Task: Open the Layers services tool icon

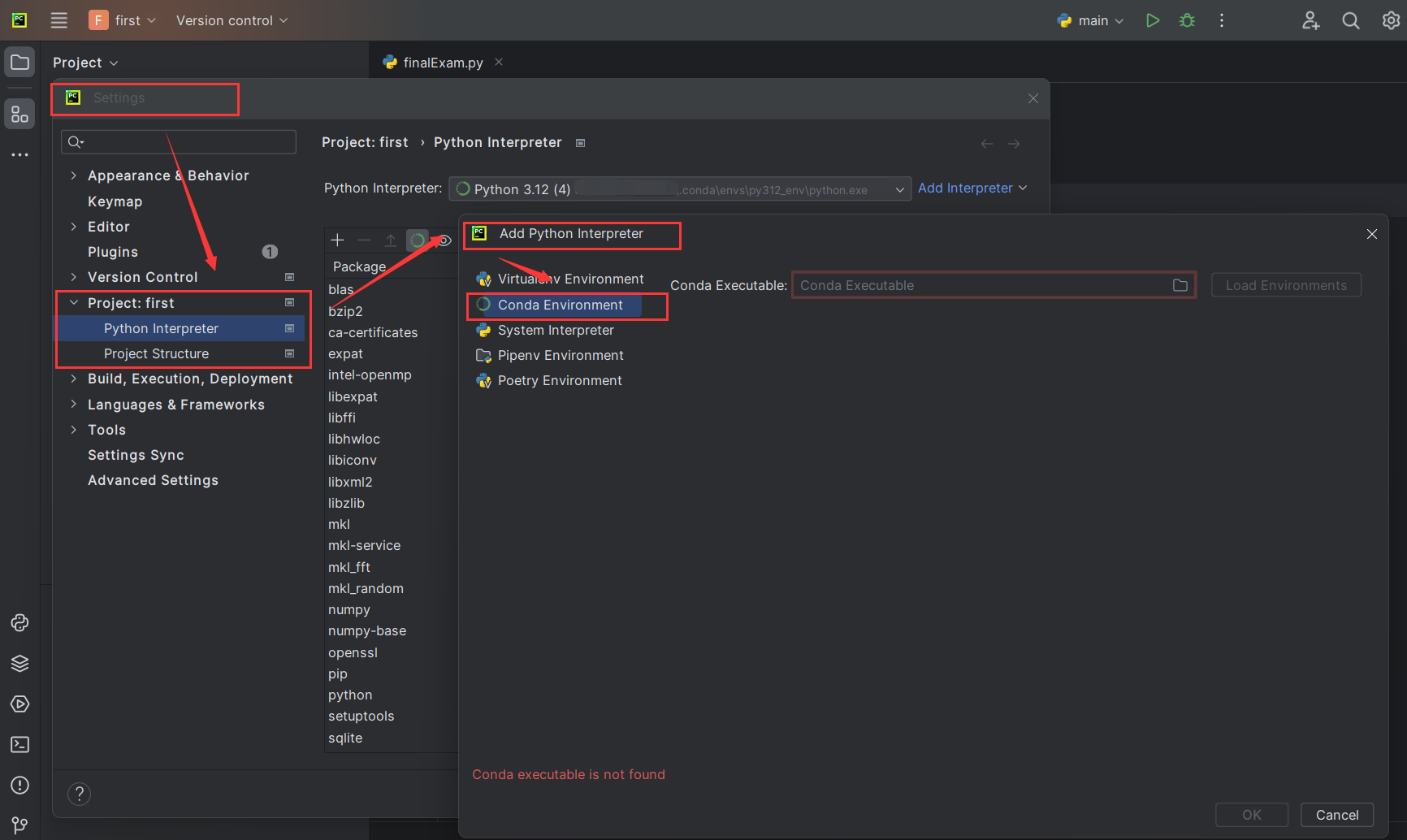Action: point(19,664)
